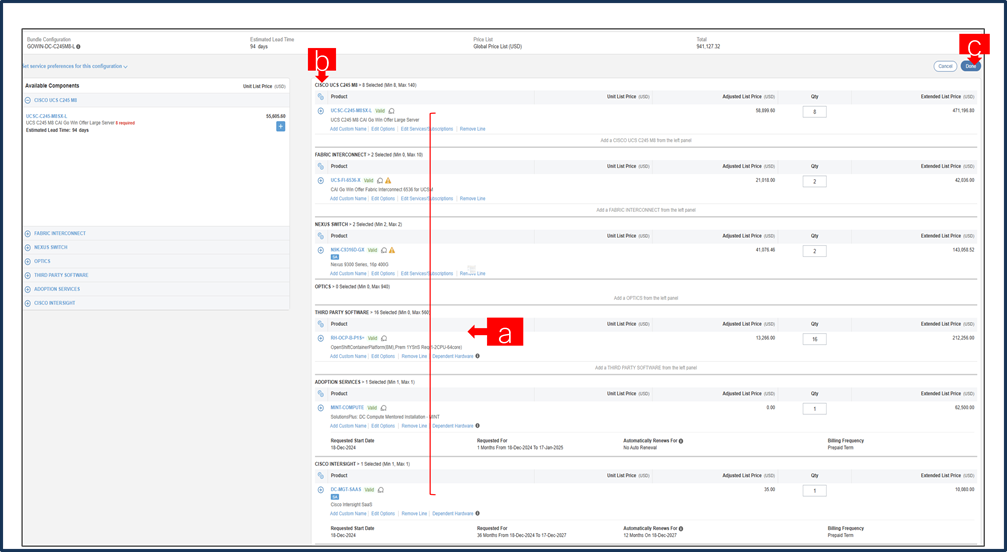
Task: Expand the CISCO INTERSIGHT component group
Action: (x=28, y=303)
